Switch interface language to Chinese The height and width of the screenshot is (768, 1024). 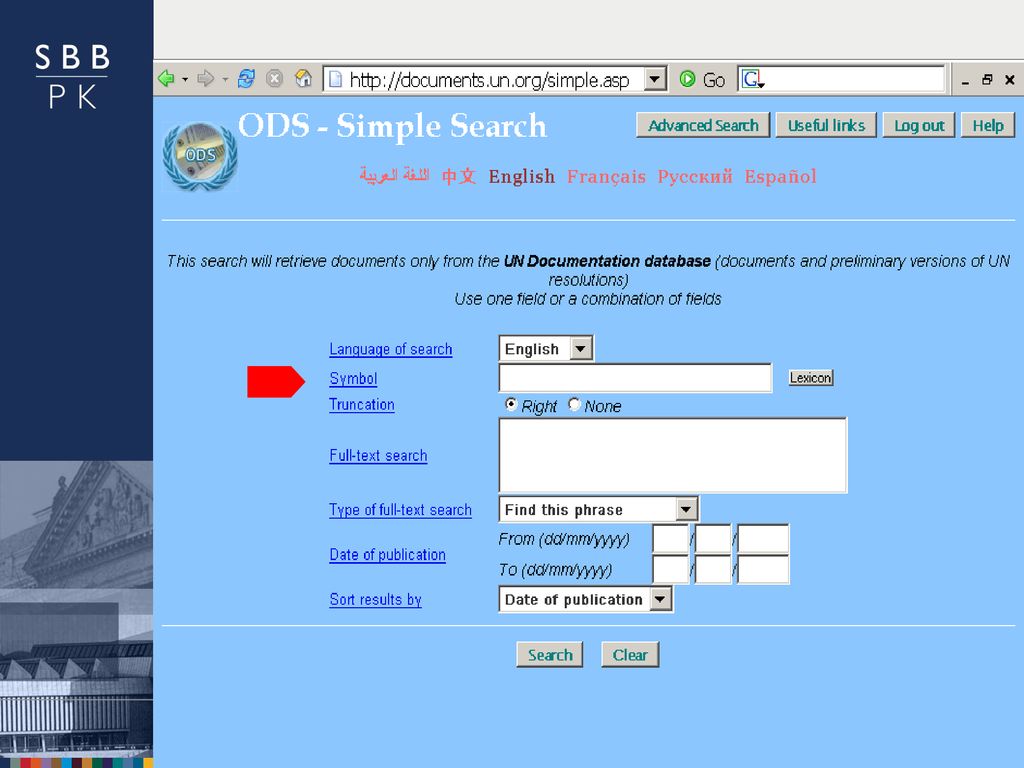459,176
